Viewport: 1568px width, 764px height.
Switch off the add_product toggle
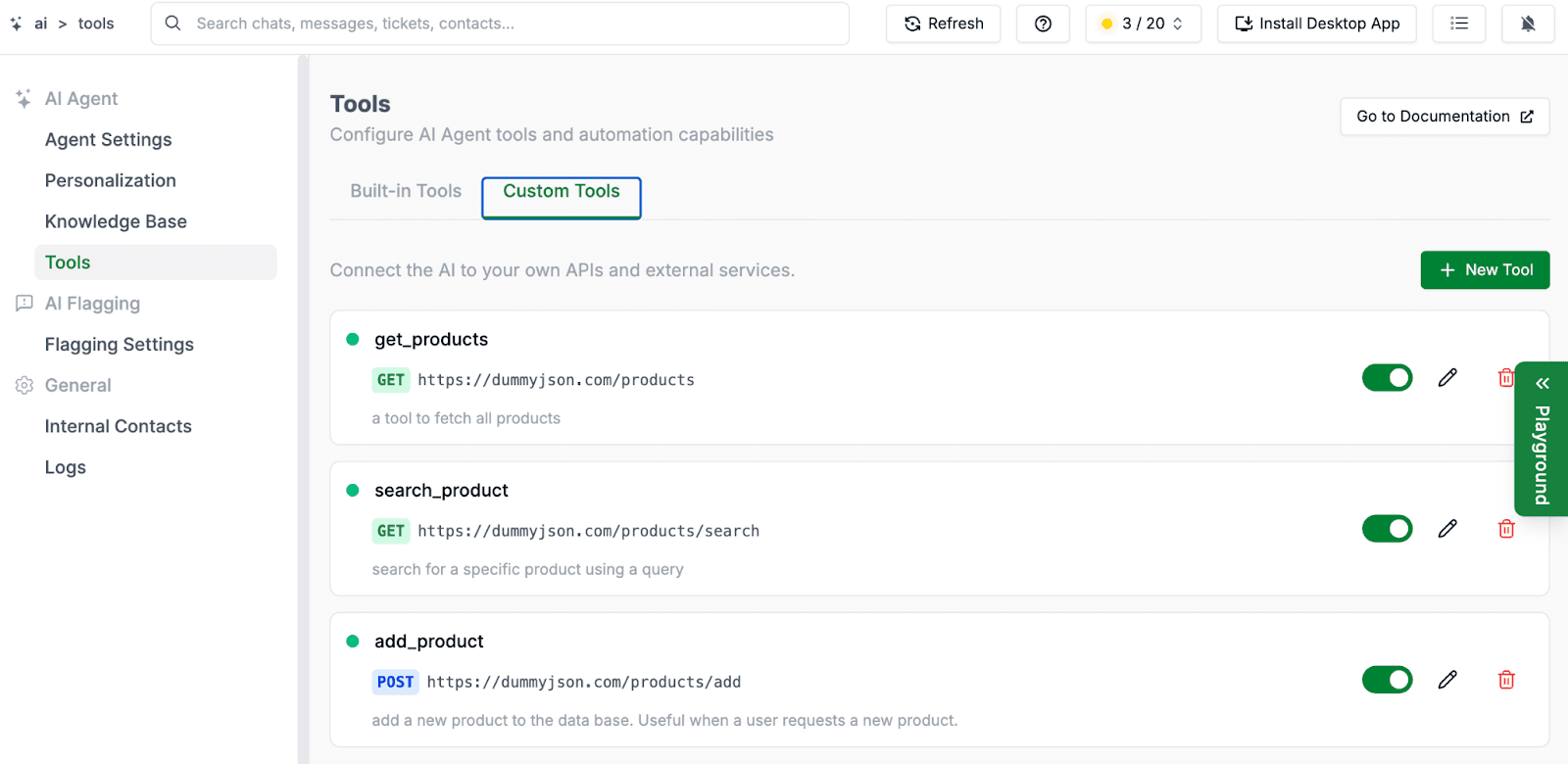point(1387,680)
